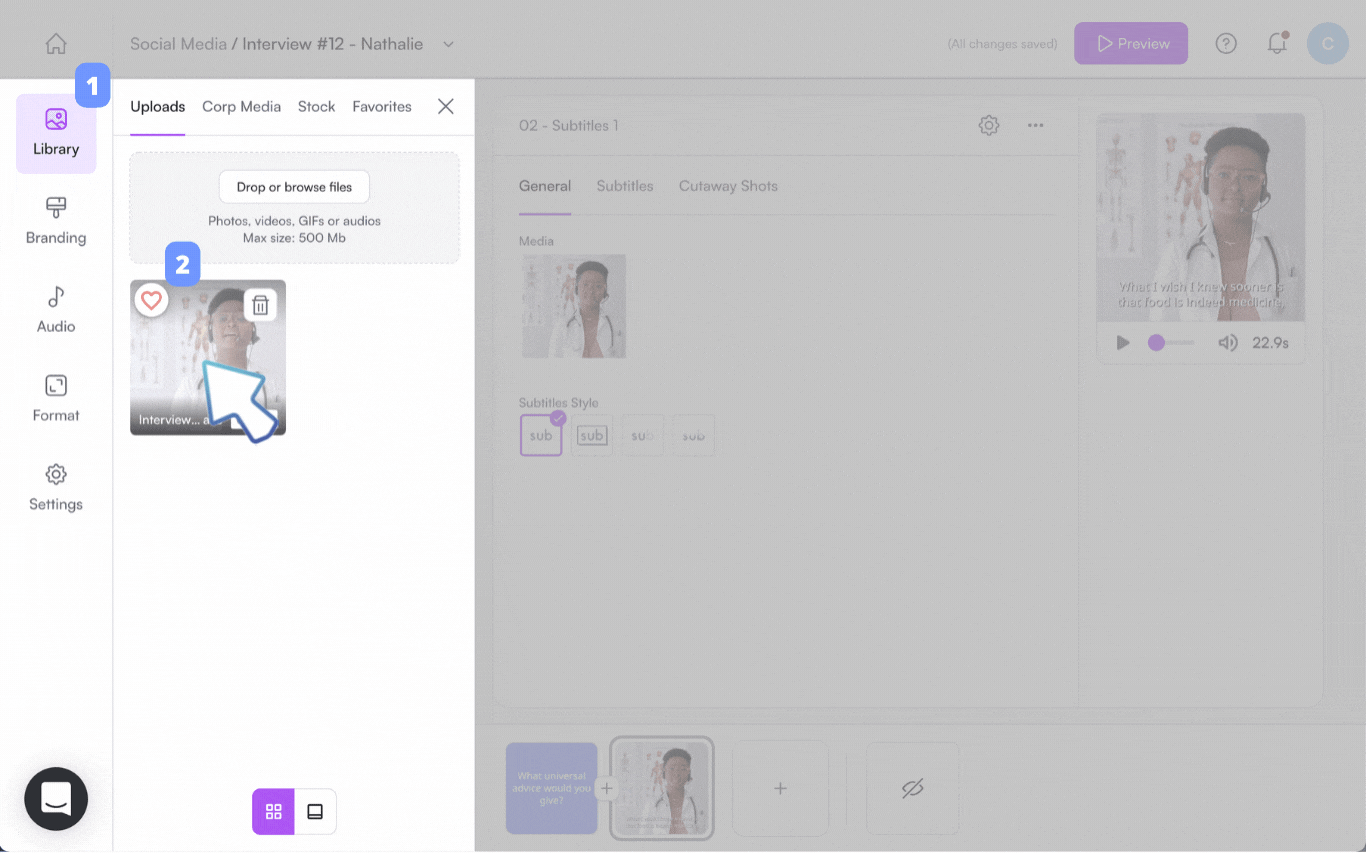
Task: Open the Settings sidebar panel
Action: pos(56,488)
